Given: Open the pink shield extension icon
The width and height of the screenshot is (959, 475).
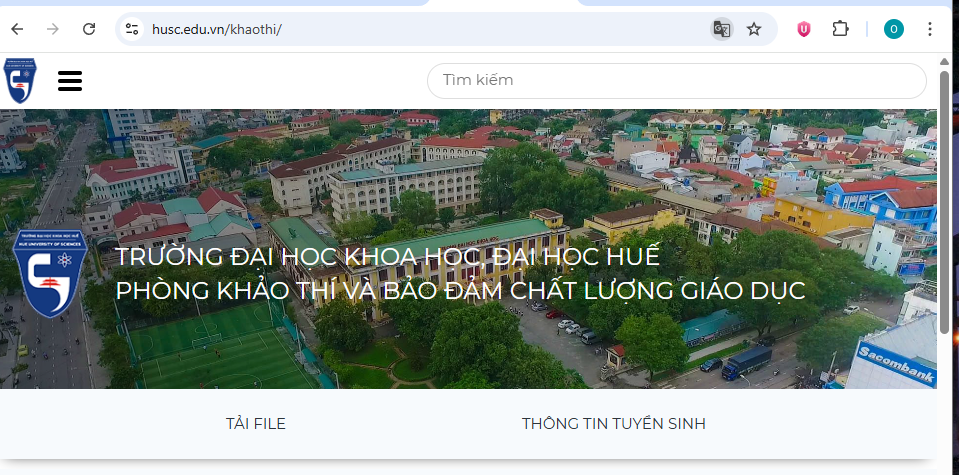Looking at the screenshot, I should pos(804,29).
